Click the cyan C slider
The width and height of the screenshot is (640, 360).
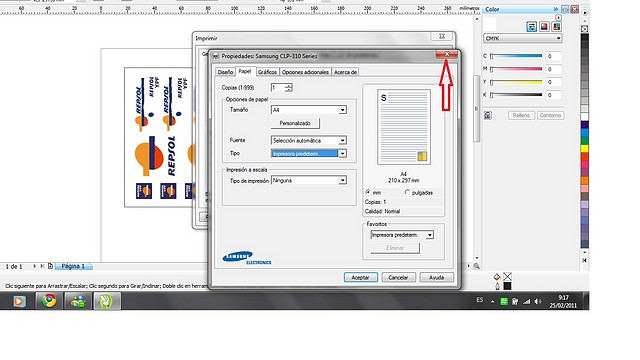pyautogui.click(x=516, y=56)
